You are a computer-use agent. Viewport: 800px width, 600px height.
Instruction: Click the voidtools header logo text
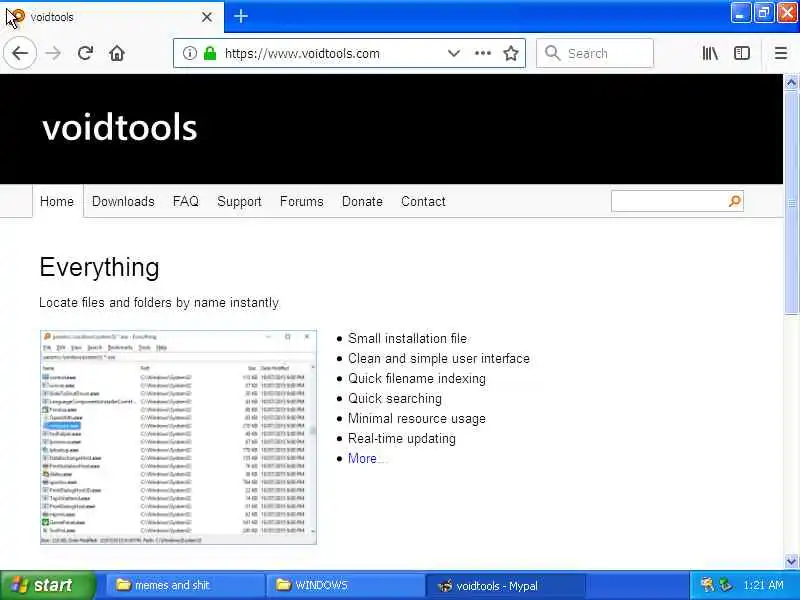[x=119, y=128]
